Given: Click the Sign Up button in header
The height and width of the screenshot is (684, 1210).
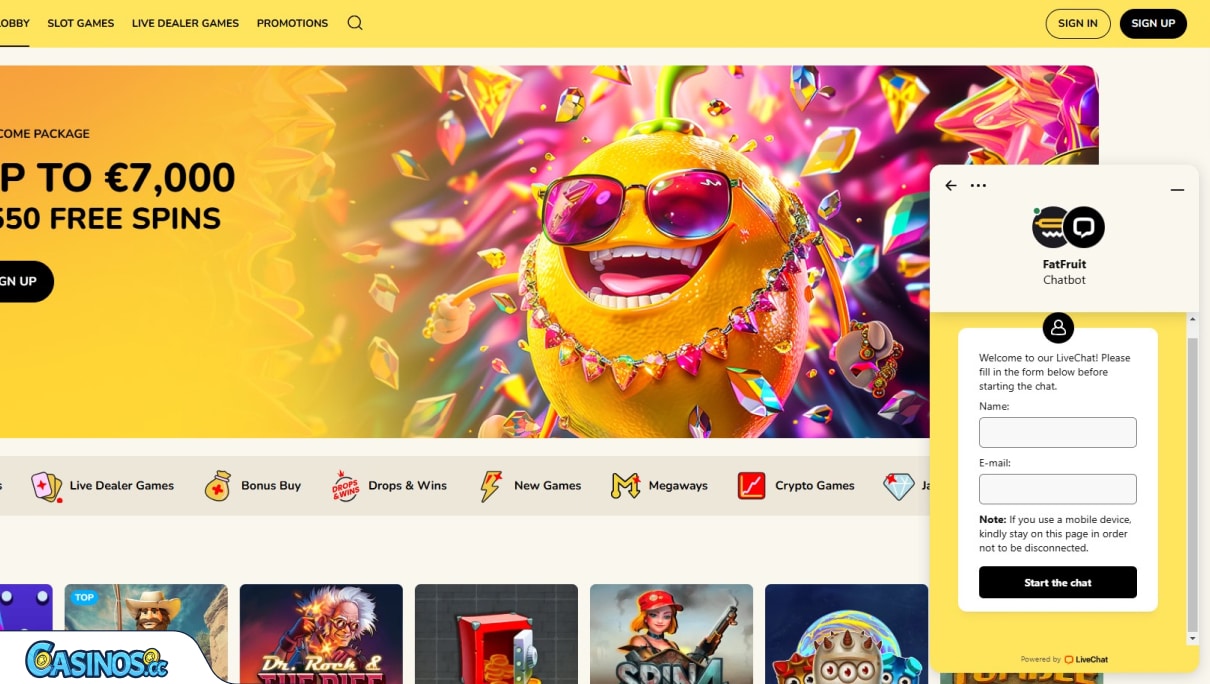Looking at the screenshot, I should (x=1153, y=23).
